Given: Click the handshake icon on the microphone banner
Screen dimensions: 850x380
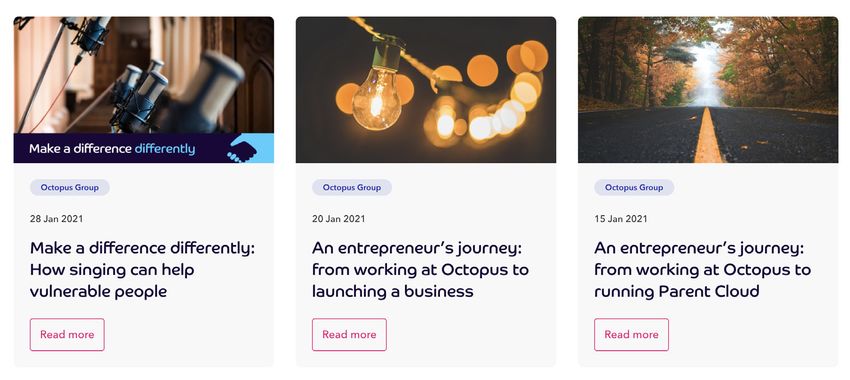Looking at the screenshot, I should pos(243,149).
